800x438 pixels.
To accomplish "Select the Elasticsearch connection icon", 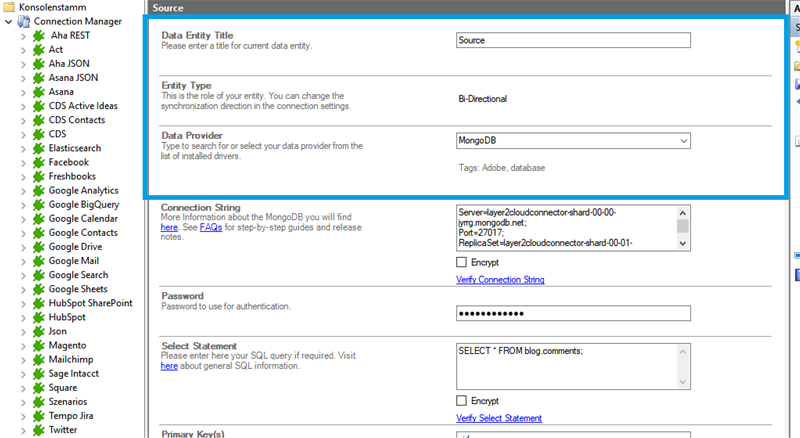I will click(x=38, y=148).
